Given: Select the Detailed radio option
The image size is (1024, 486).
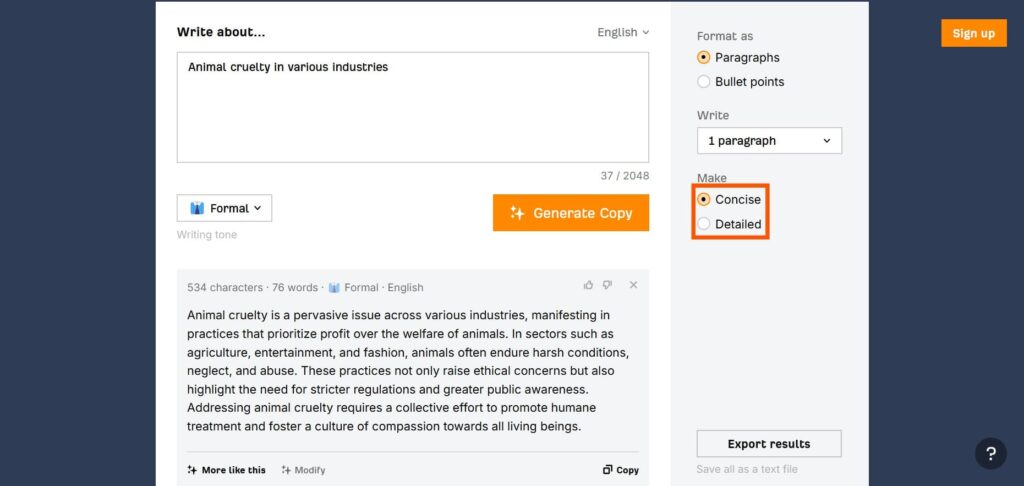Looking at the screenshot, I should (x=729, y=224).
